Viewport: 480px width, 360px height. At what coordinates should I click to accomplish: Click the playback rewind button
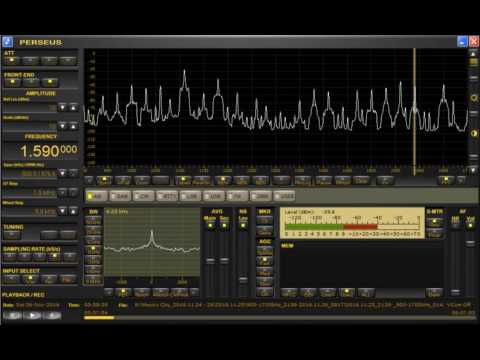(x=12, y=315)
